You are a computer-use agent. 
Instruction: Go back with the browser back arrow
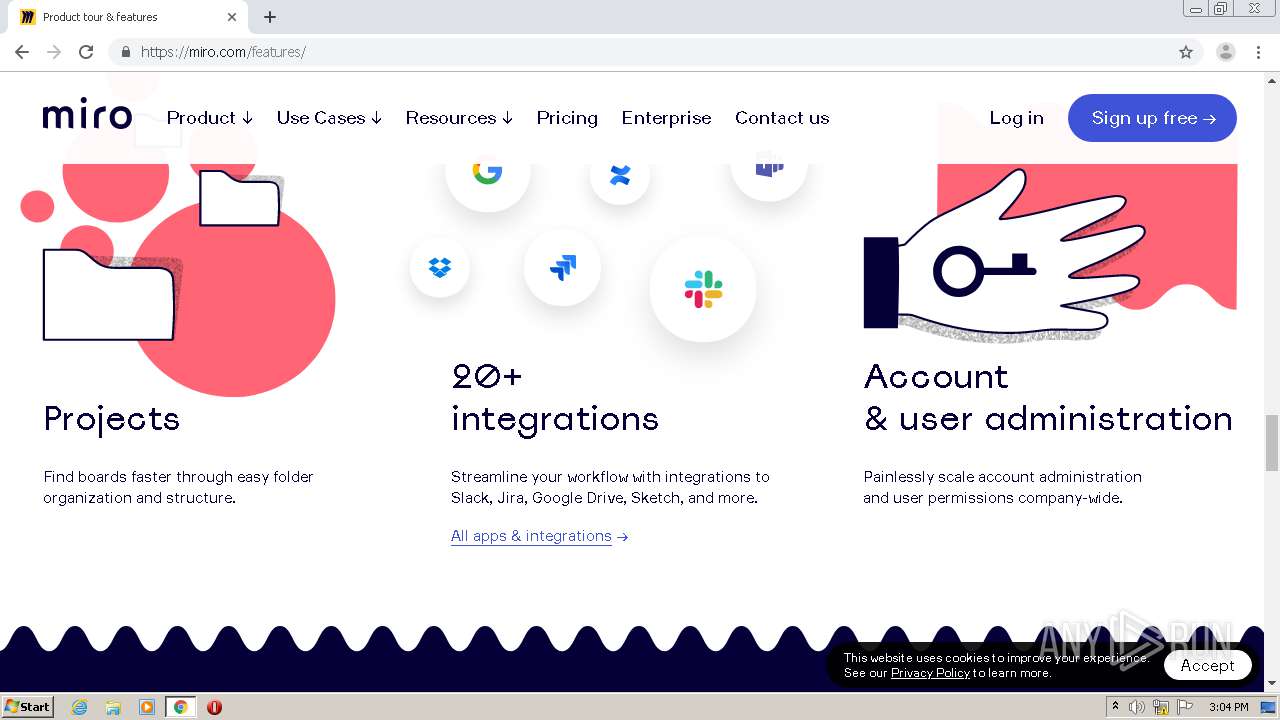click(x=22, y=52)
